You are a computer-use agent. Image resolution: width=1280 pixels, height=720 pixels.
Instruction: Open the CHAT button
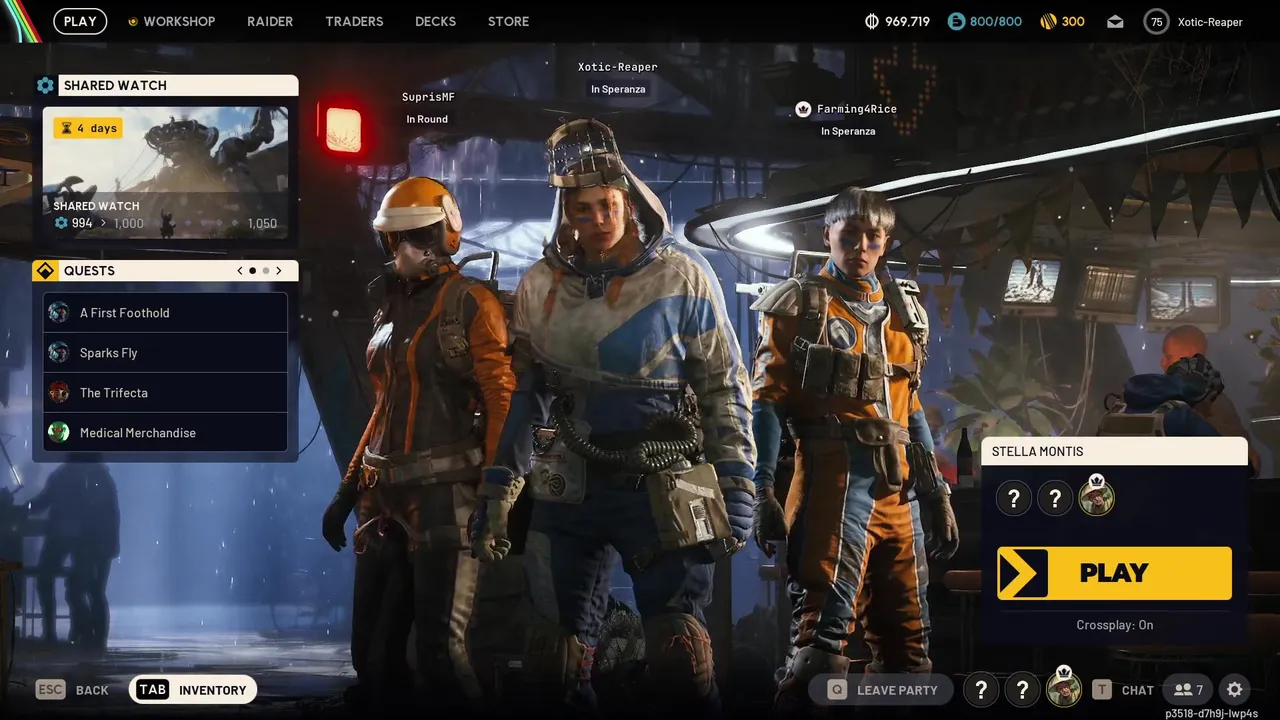coord(1123,690)
